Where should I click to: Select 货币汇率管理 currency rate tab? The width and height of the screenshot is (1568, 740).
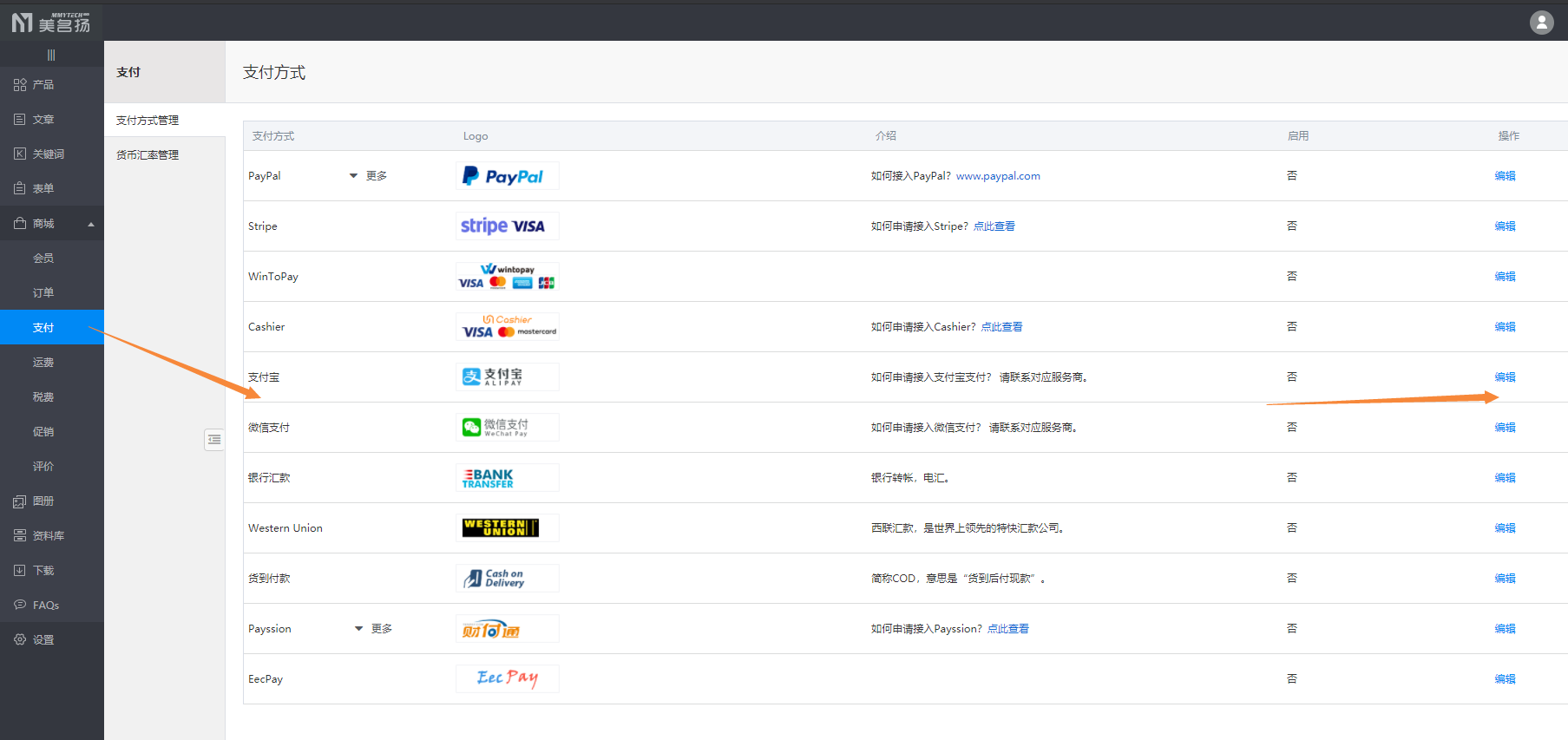pos(148,155)
